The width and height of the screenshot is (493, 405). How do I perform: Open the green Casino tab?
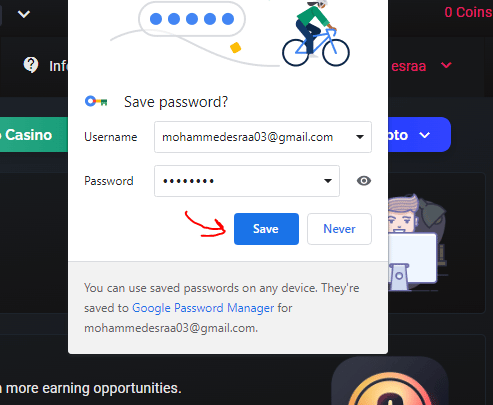34,135
